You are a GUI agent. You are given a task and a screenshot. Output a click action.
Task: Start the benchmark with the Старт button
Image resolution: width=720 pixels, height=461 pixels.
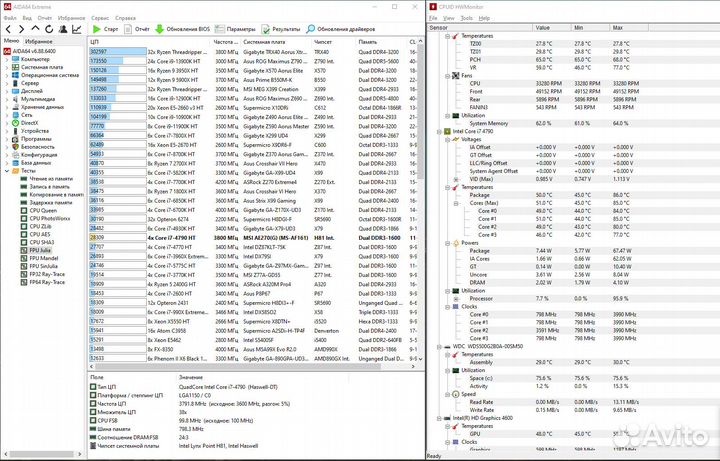[x=105, y=29]
